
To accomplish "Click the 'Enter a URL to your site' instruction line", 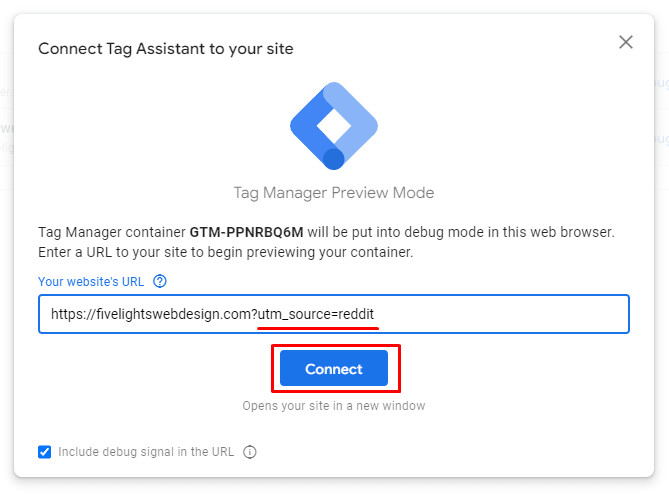I will point(226,252).
